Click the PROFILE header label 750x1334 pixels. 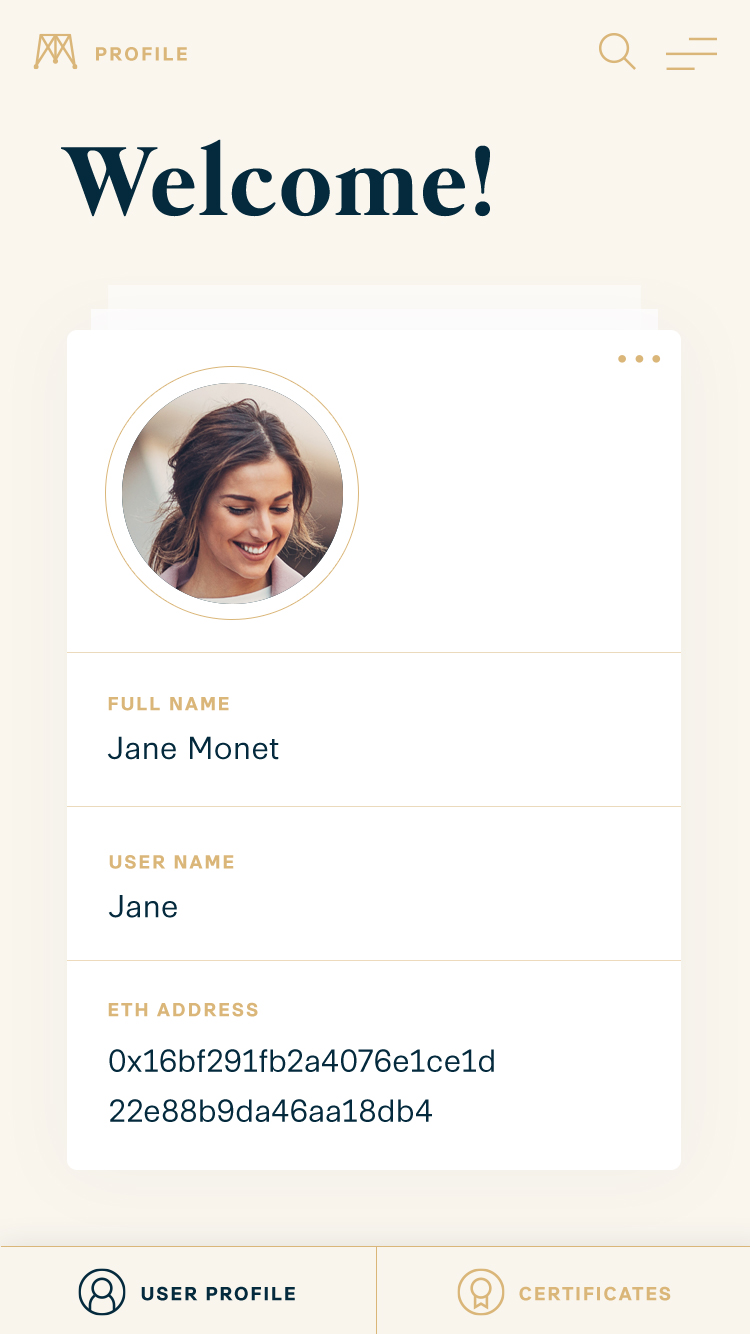141,54
